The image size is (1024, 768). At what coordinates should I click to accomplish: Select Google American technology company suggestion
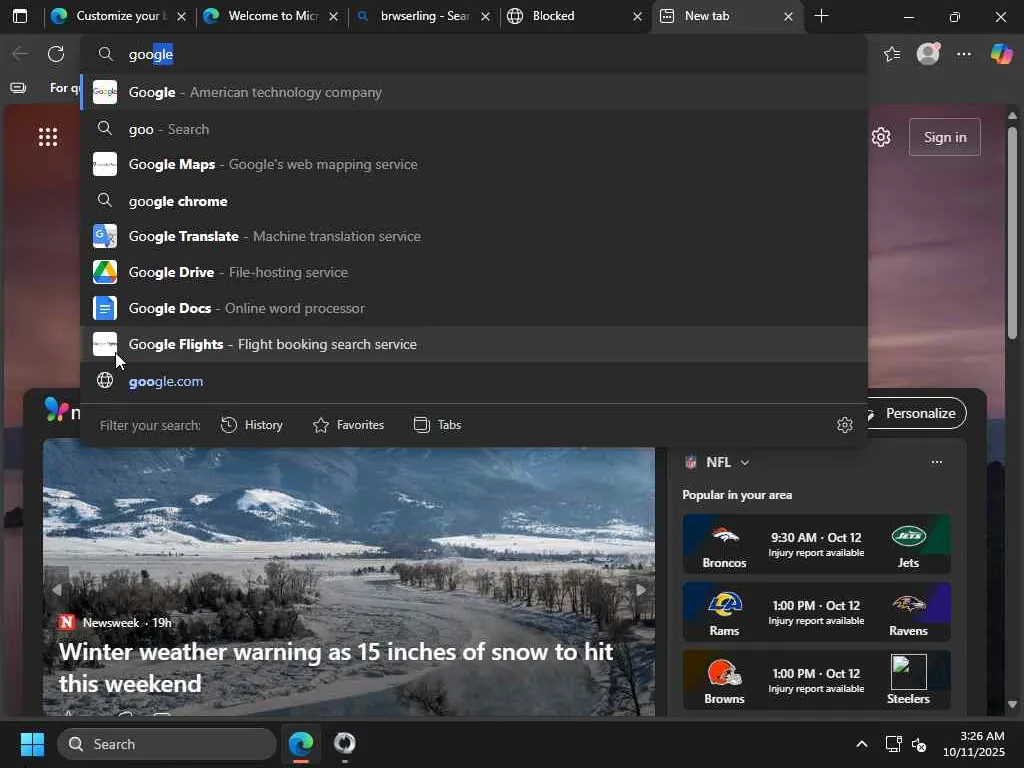(475, 92)
